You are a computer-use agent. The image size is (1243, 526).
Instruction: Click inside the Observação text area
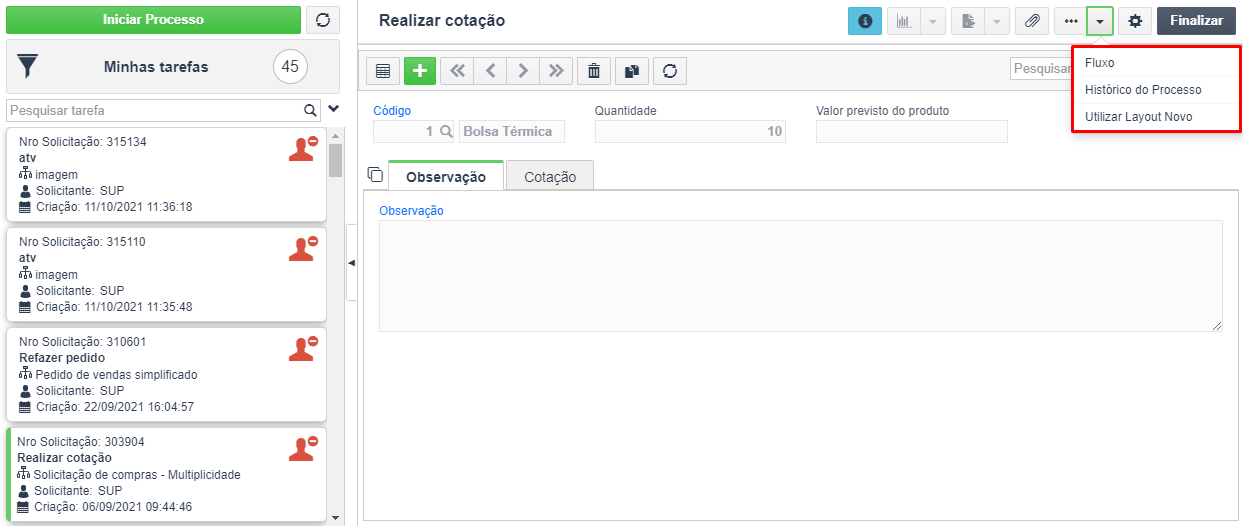pos(800,275)
